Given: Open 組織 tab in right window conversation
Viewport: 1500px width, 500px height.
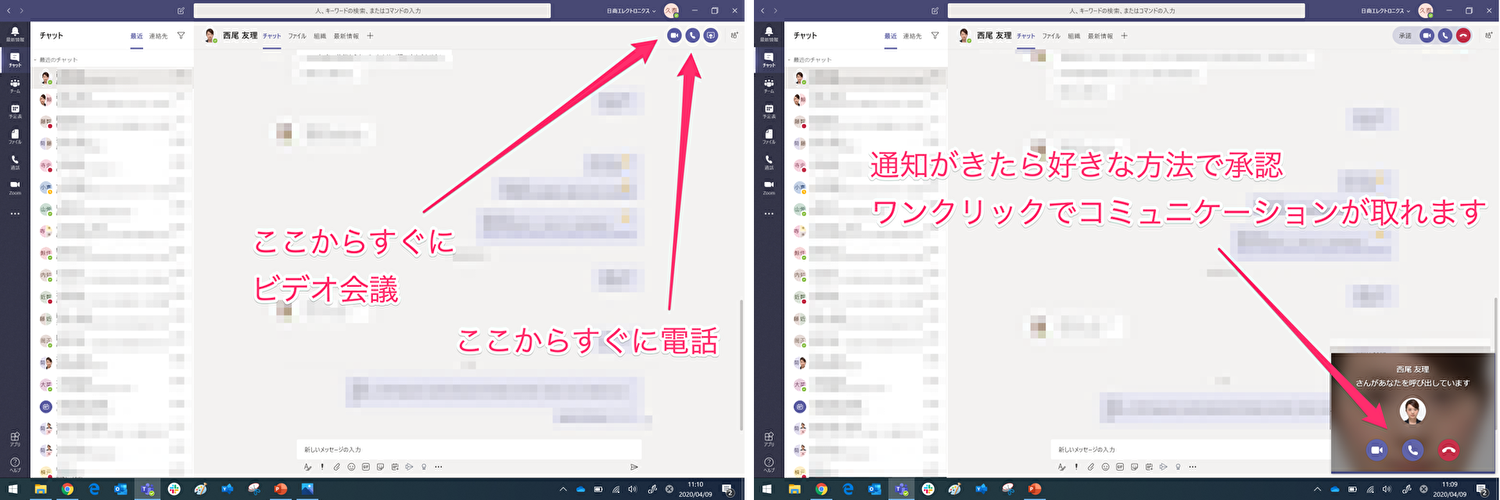Looking at the screenshot, I should (x=1074, y=35).
